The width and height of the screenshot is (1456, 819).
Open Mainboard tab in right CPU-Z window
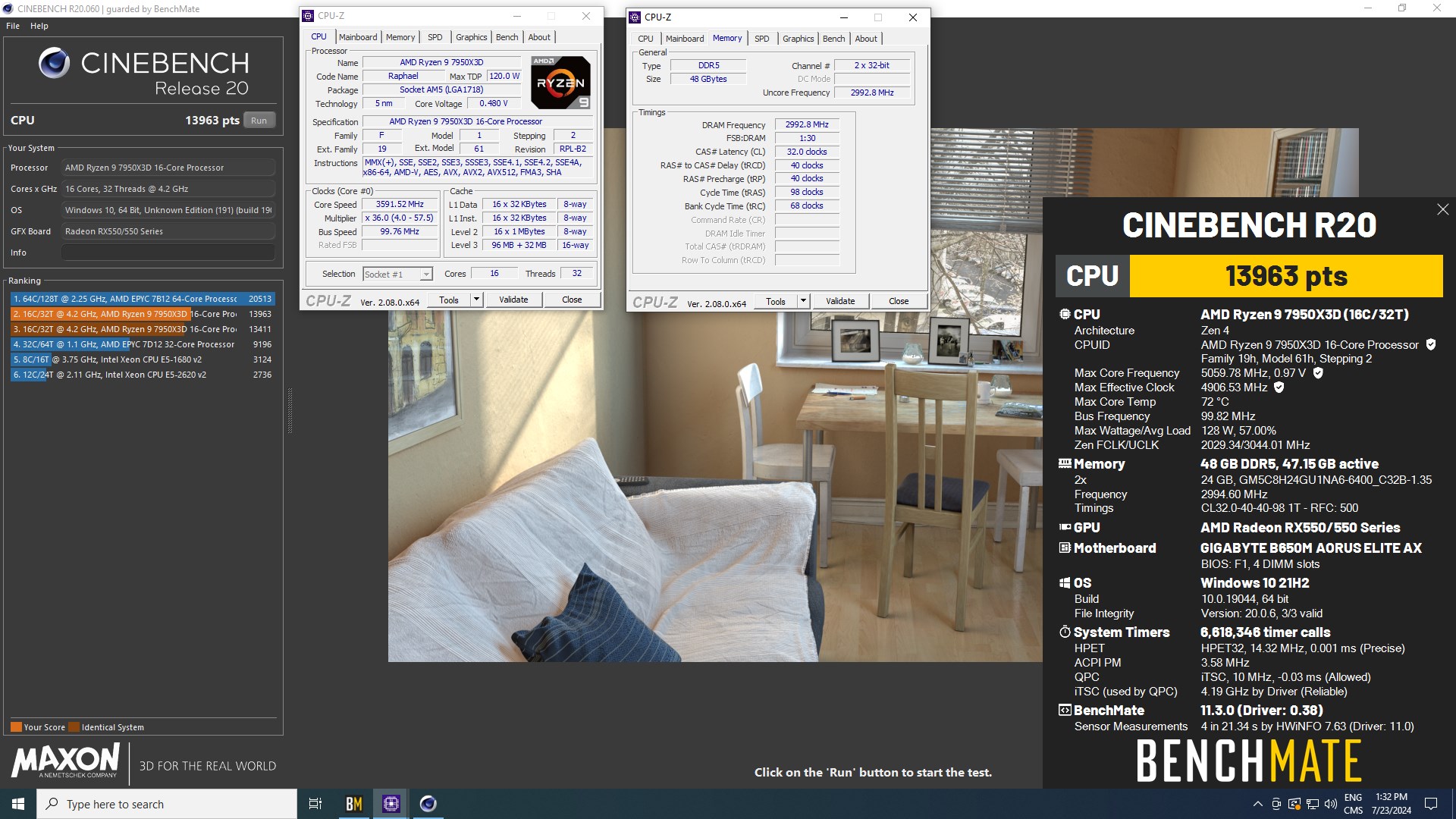685,39
